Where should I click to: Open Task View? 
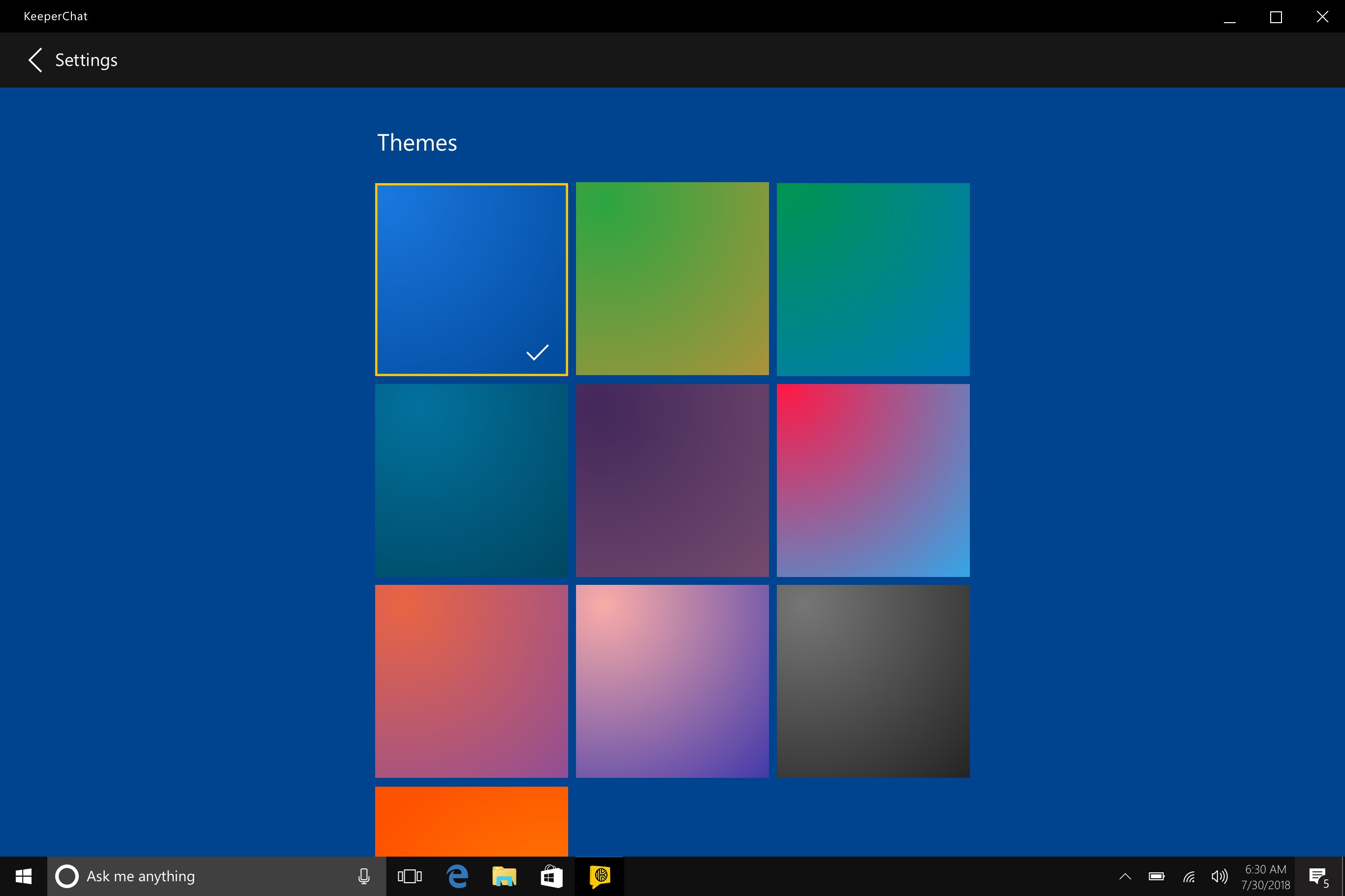pyautogui.click(x=409, y=875)
